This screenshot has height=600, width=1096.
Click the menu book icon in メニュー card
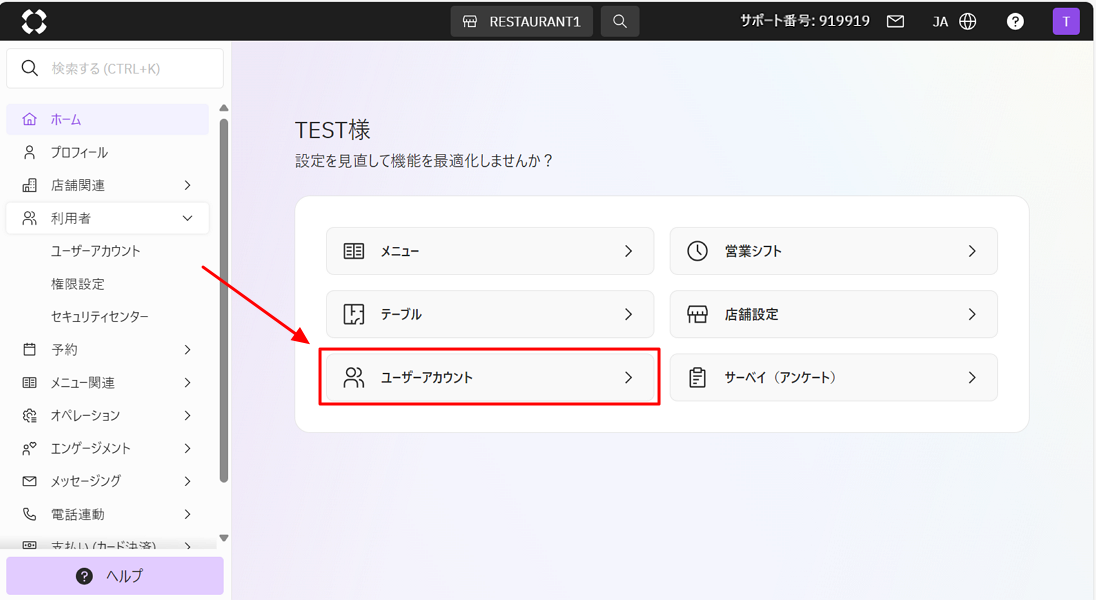(x=354, y=251)
